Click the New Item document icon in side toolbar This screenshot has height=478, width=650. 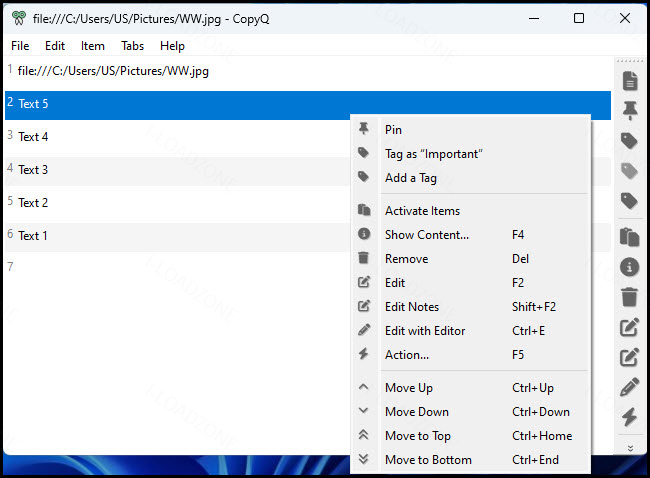click(x=629, y=80)
